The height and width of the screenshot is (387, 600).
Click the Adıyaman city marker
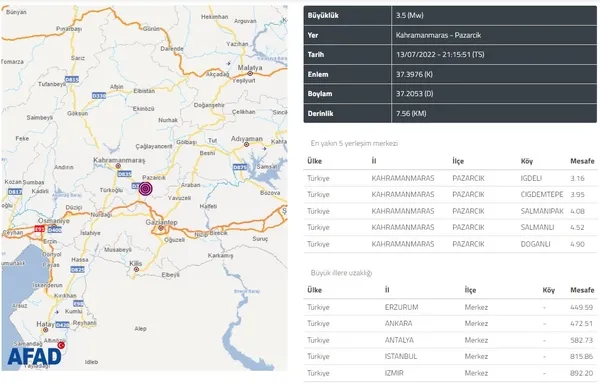[247, 145]
